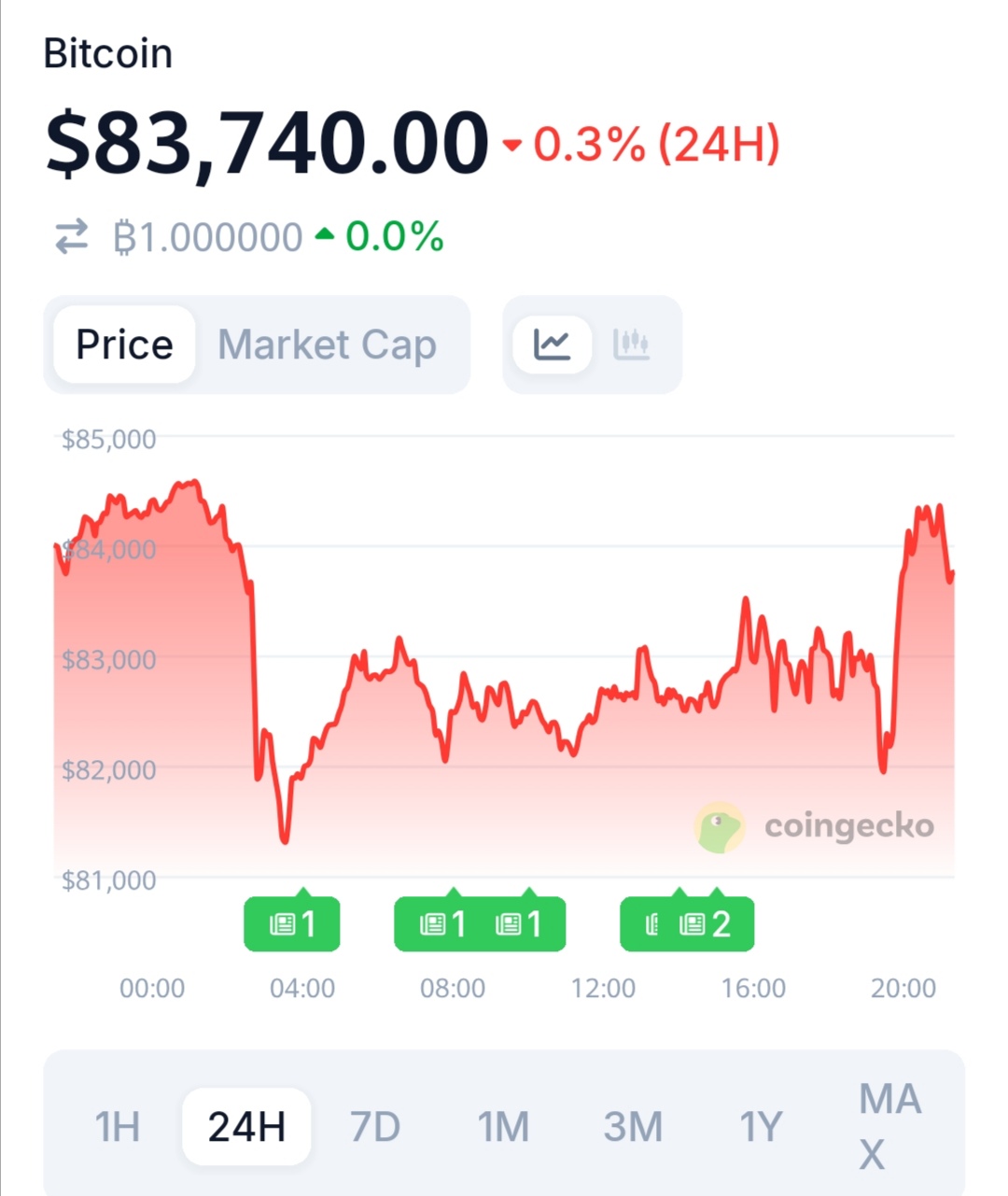Tap the red 24H percentage change indicator

click(642, 145)
